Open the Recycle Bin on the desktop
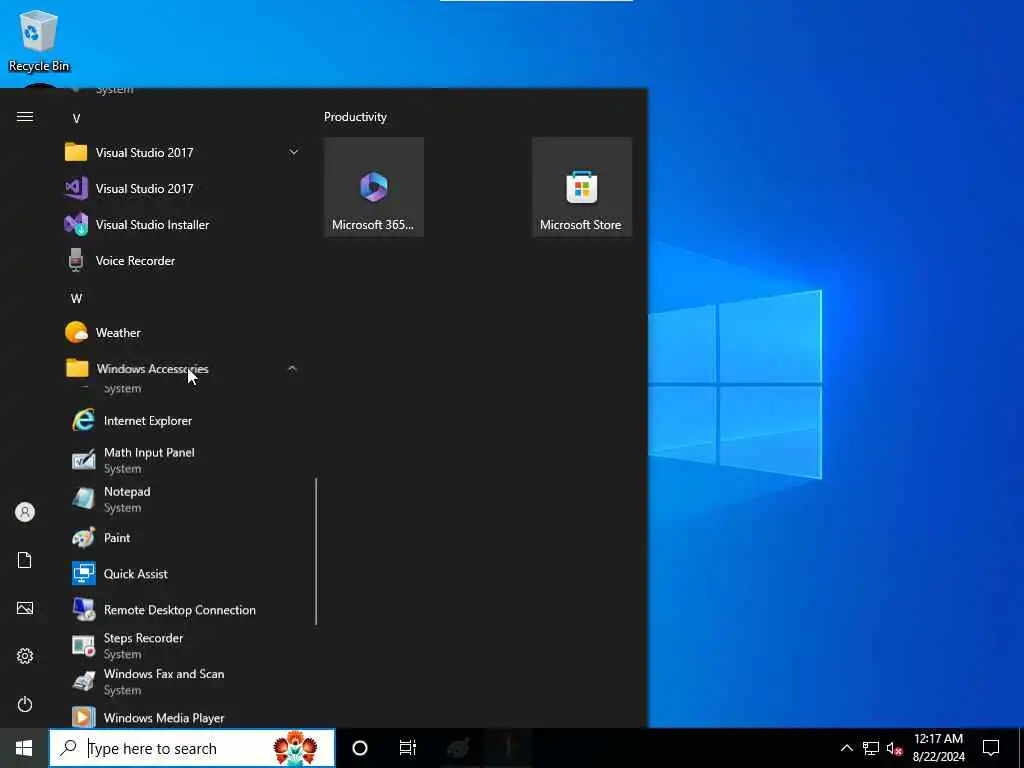This screenshot has height=768, width=1024. 39,40
